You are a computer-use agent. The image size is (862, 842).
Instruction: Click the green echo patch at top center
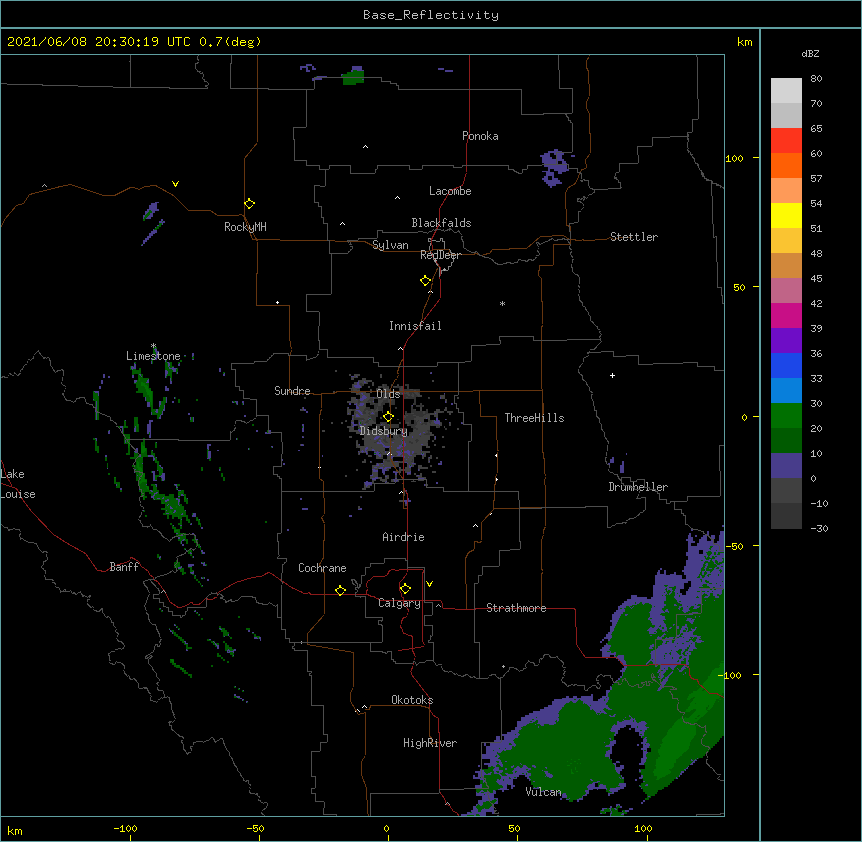(x=353, y=76)
